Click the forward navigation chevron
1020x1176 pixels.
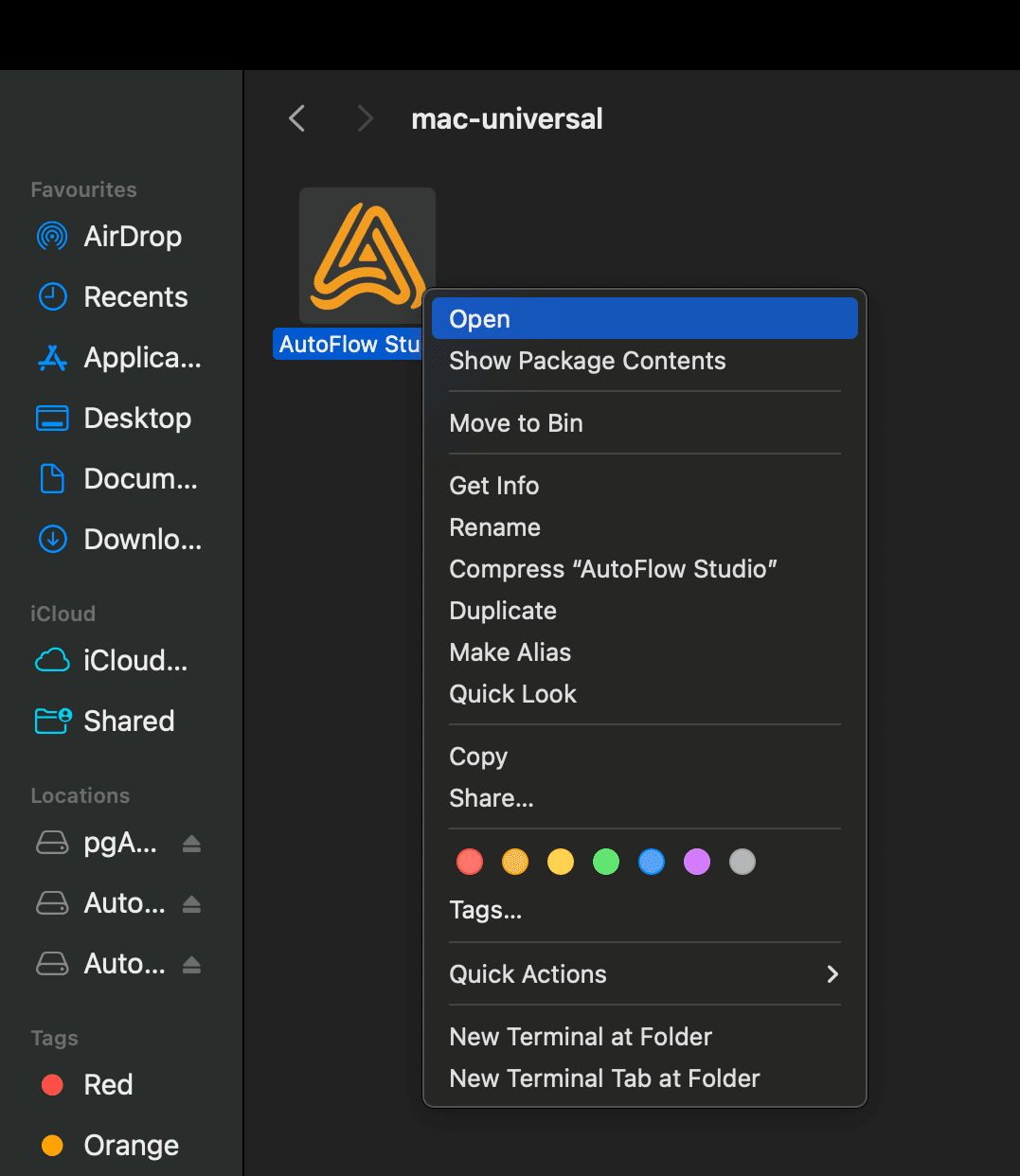(365, 118)
